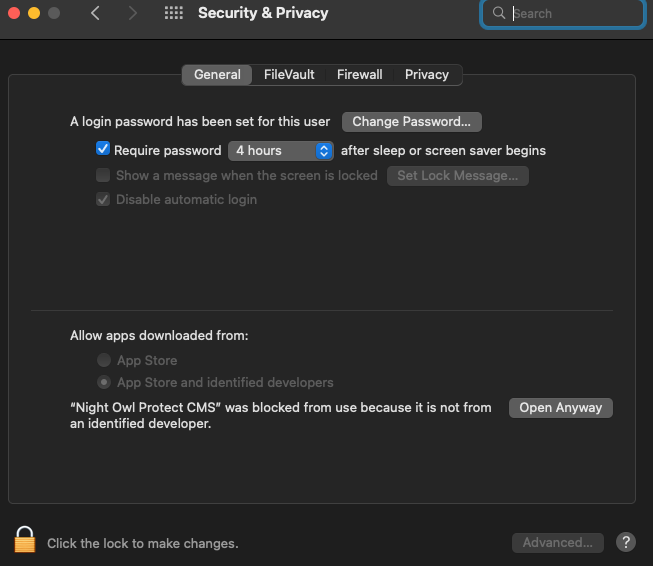Click into the Search field
The height and width of the screenshot is (566, 653).
point(572,14)
